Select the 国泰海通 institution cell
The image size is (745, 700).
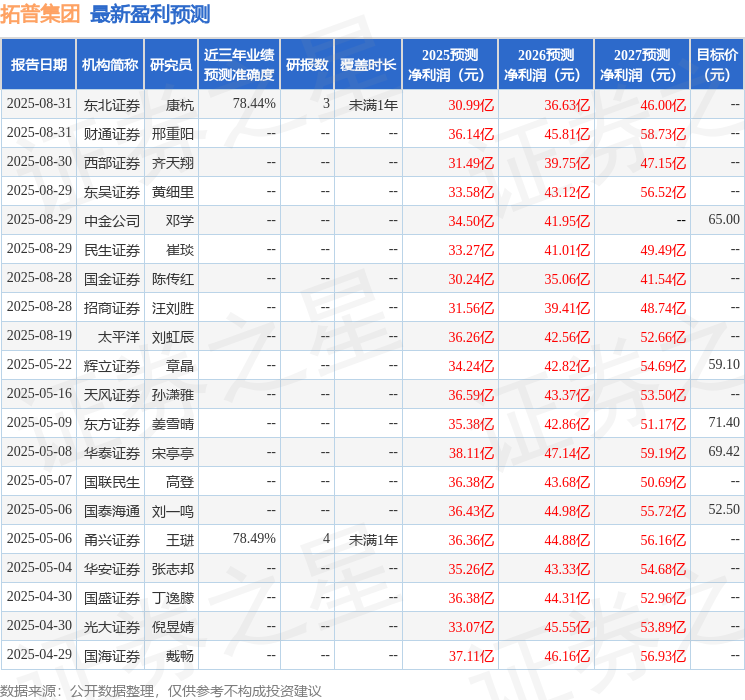click(112, 511)
